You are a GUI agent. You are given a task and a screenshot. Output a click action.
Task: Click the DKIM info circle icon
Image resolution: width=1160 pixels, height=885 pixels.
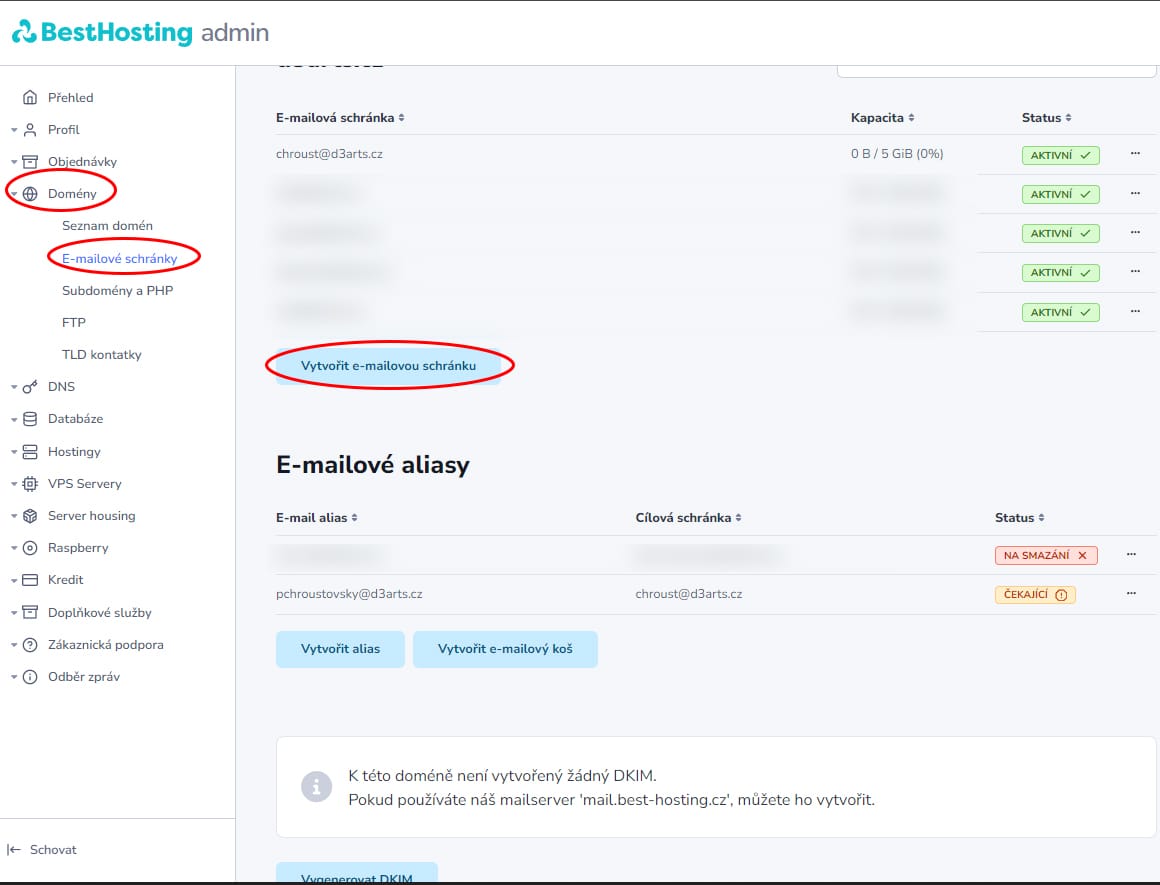317,786
